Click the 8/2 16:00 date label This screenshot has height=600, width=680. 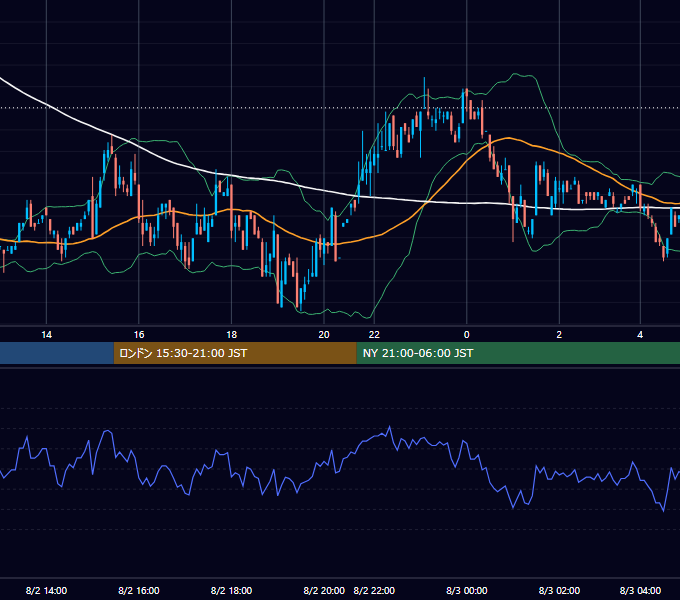point(139,590)
